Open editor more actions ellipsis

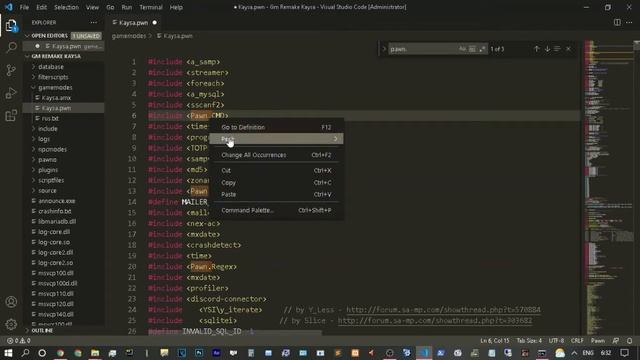629,22
